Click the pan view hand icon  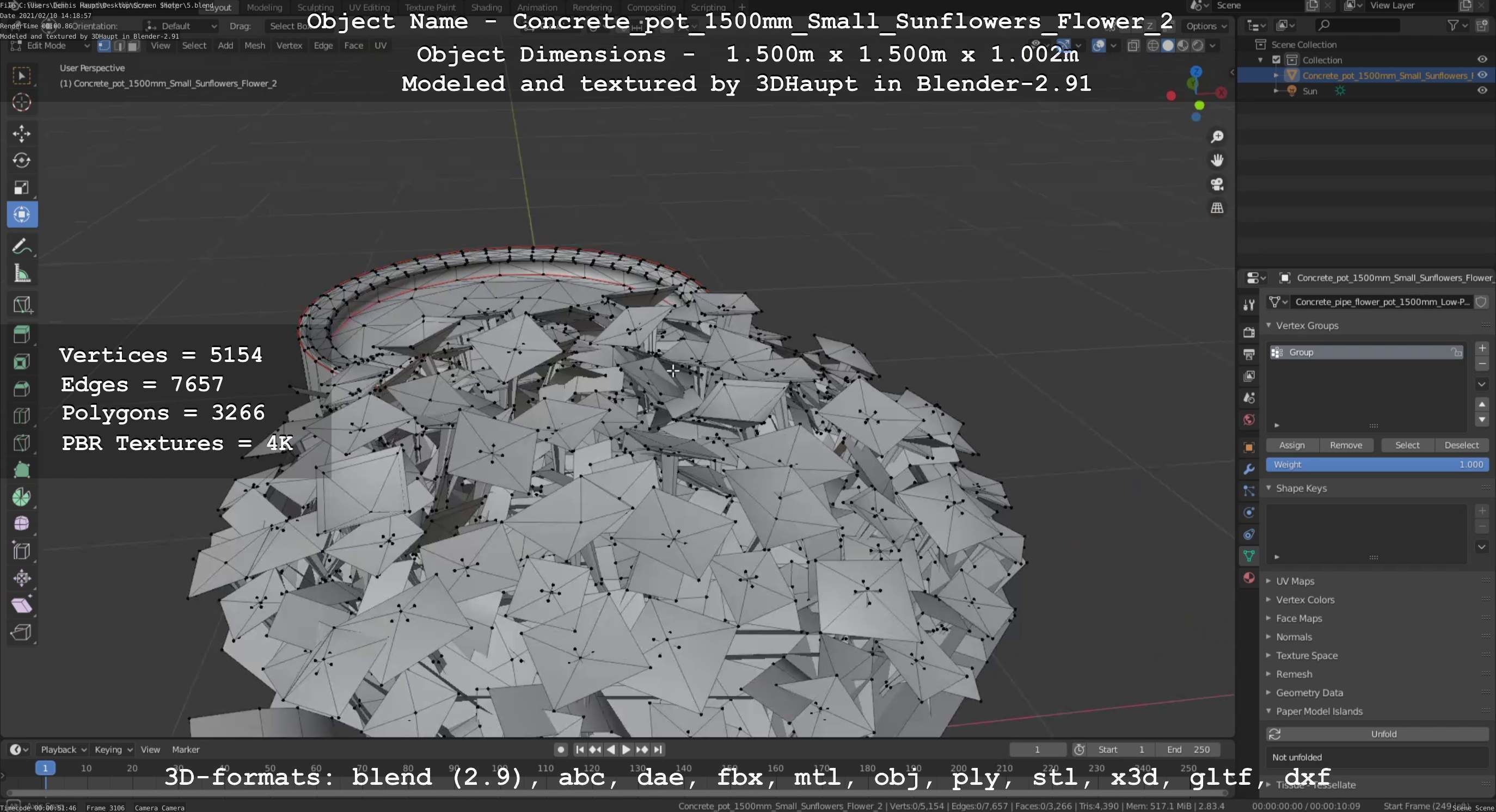[x=1217, y=160]
